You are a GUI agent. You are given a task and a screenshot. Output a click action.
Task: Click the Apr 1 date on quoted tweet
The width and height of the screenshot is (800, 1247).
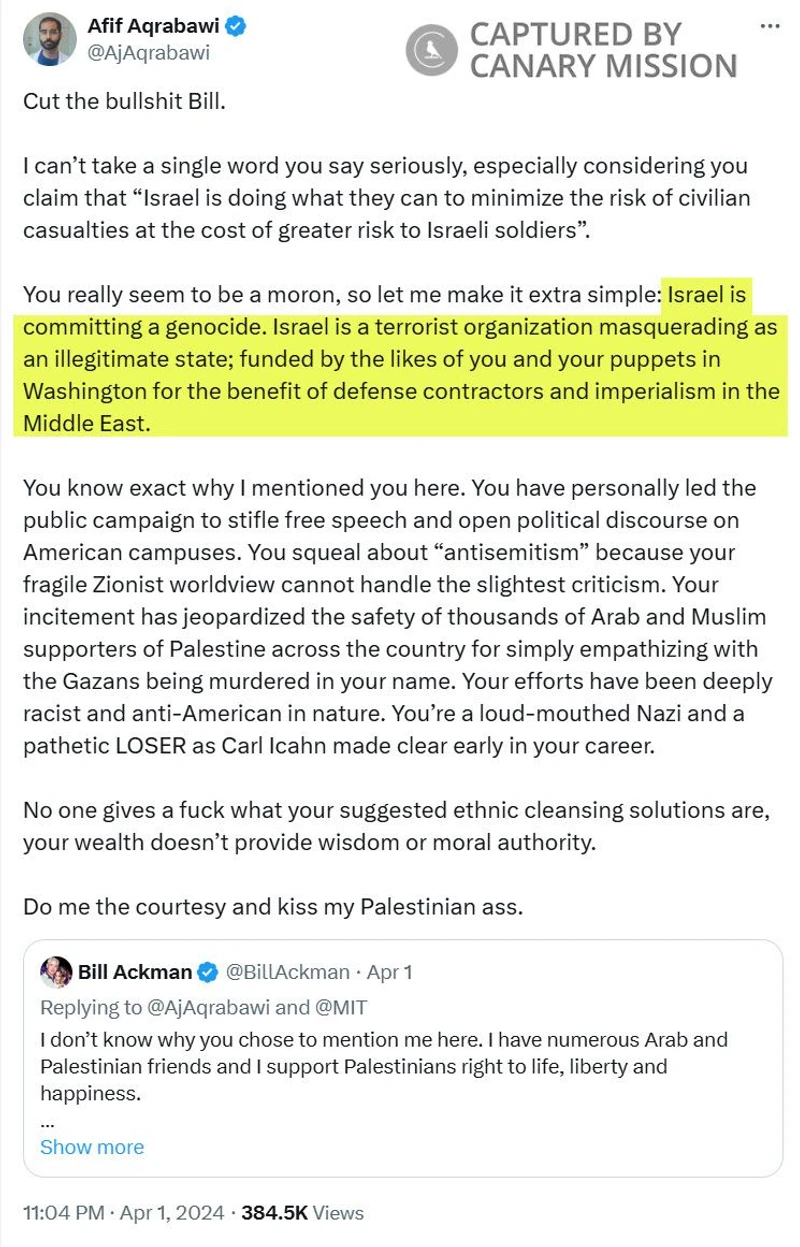pyautogui.click(x=390, y=972)
